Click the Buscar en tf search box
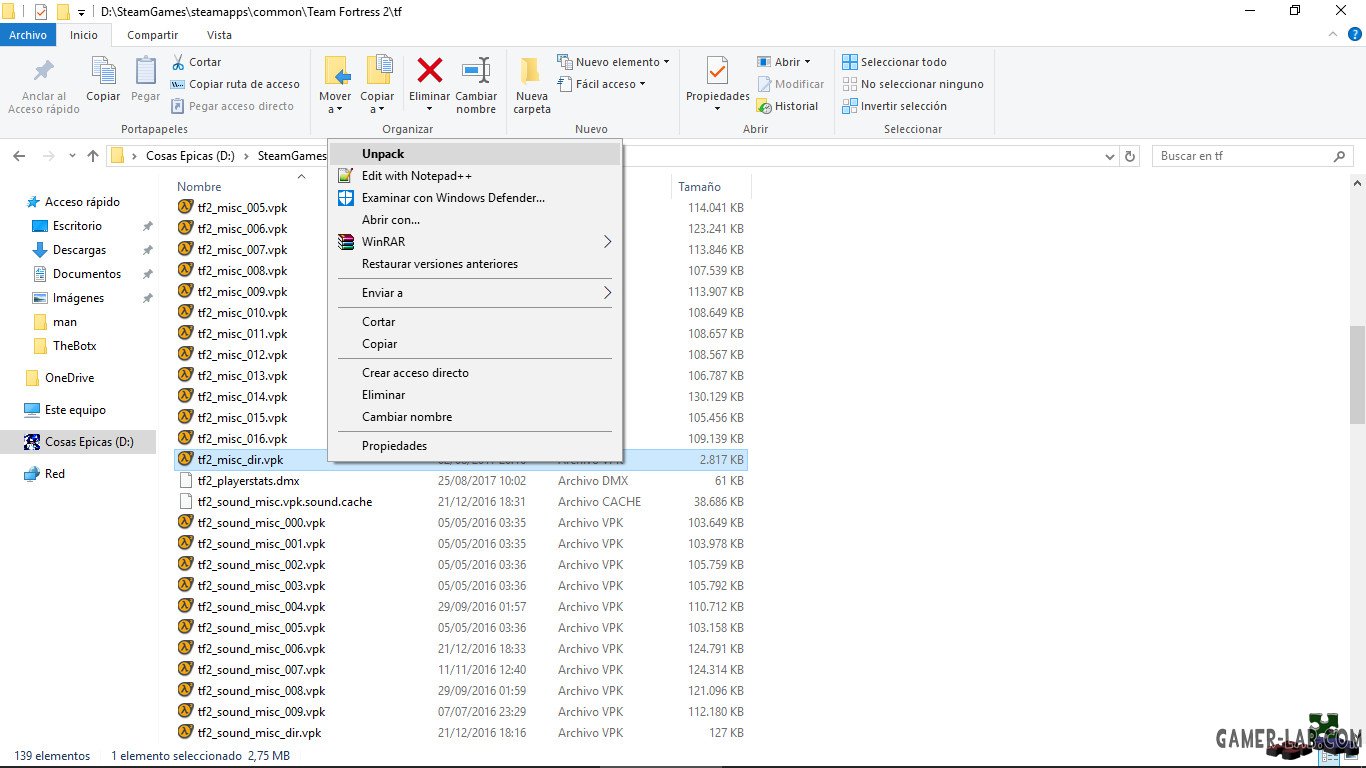This screenshot has width=1366, height=768. (1253, 156)
